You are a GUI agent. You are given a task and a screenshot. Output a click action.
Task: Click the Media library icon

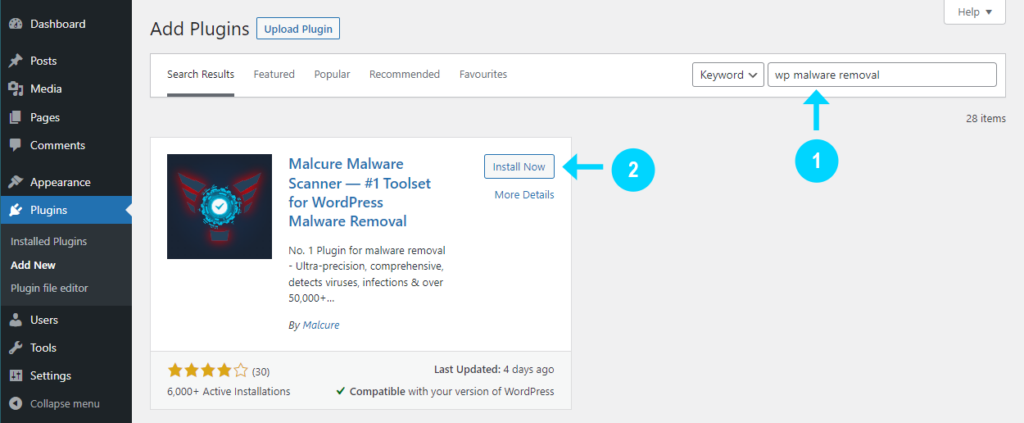tap(16, 89)
